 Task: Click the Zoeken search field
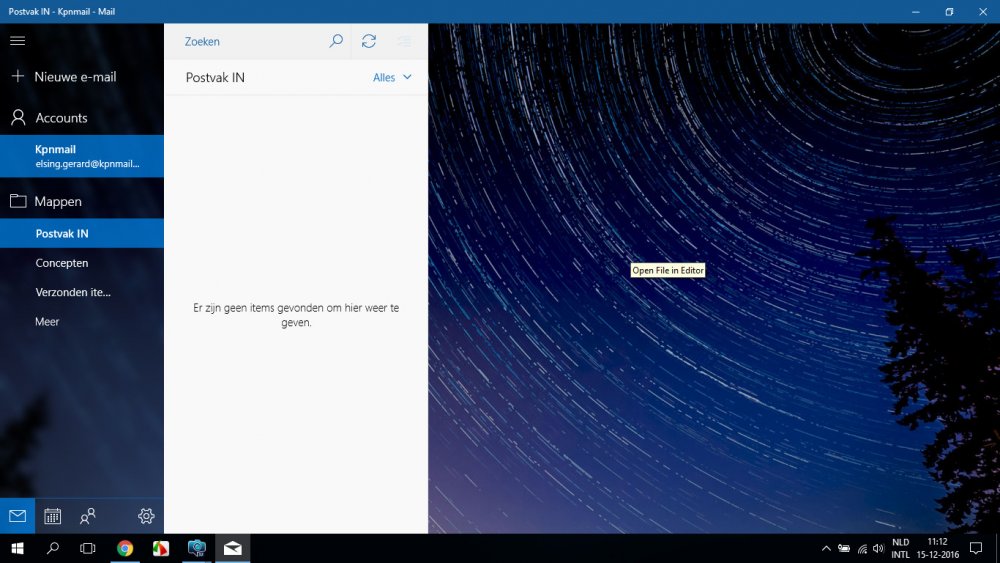coord(250,41)
